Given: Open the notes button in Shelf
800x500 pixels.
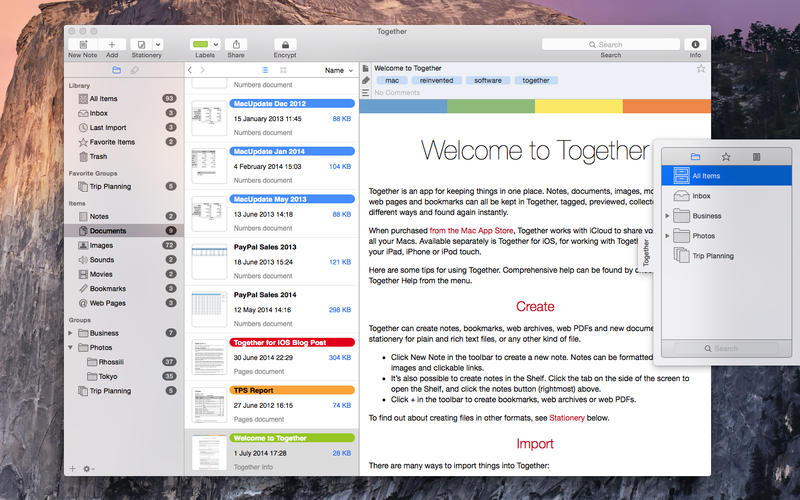Looking at the screenshot, I should click(756, 157).
